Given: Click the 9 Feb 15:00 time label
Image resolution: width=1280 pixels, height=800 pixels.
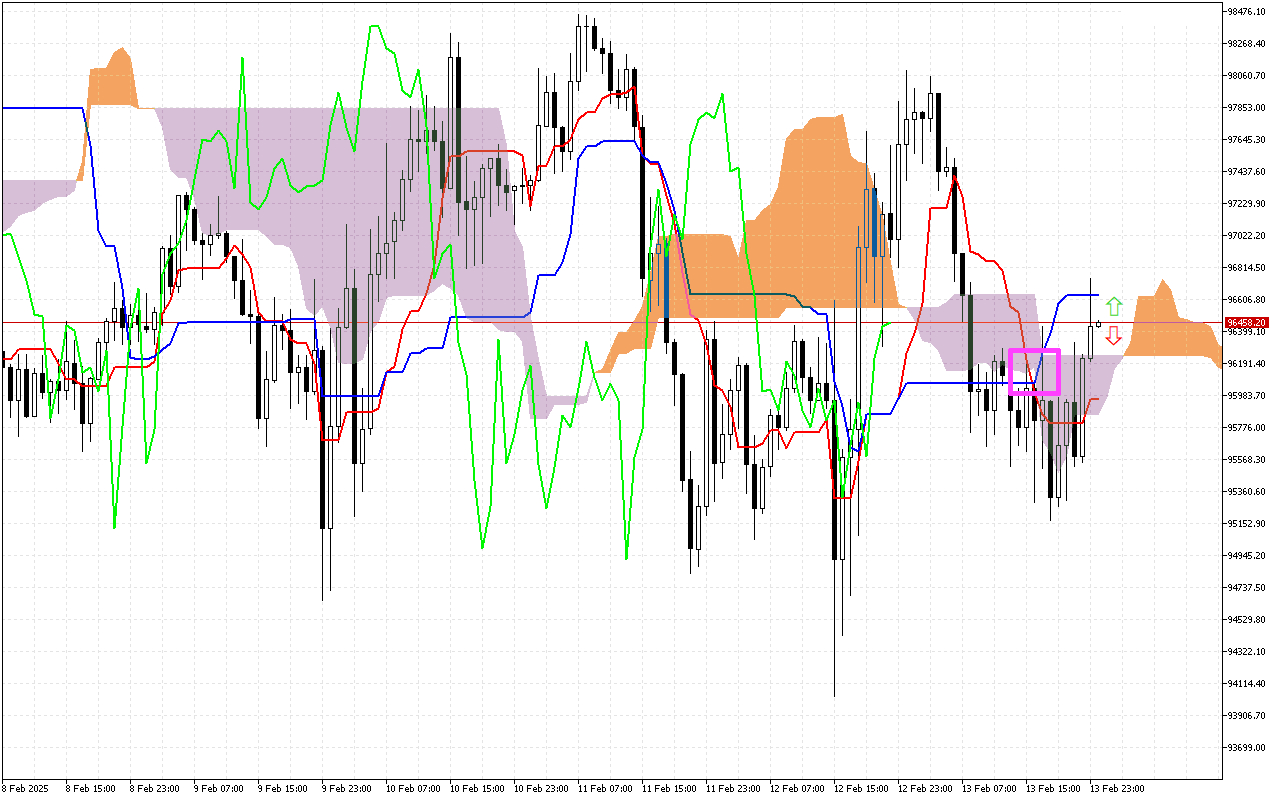Looking at the screenshot, I should coord(281,789).
